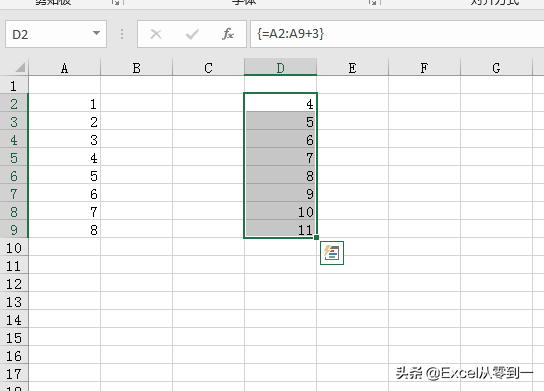Select row 1 header
Viewport: 544px width, 391px height.
(14, 85)
